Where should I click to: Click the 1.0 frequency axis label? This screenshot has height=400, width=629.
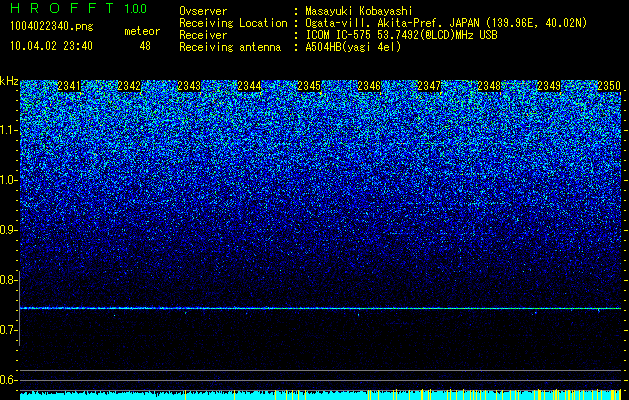[x=8, y=180]
